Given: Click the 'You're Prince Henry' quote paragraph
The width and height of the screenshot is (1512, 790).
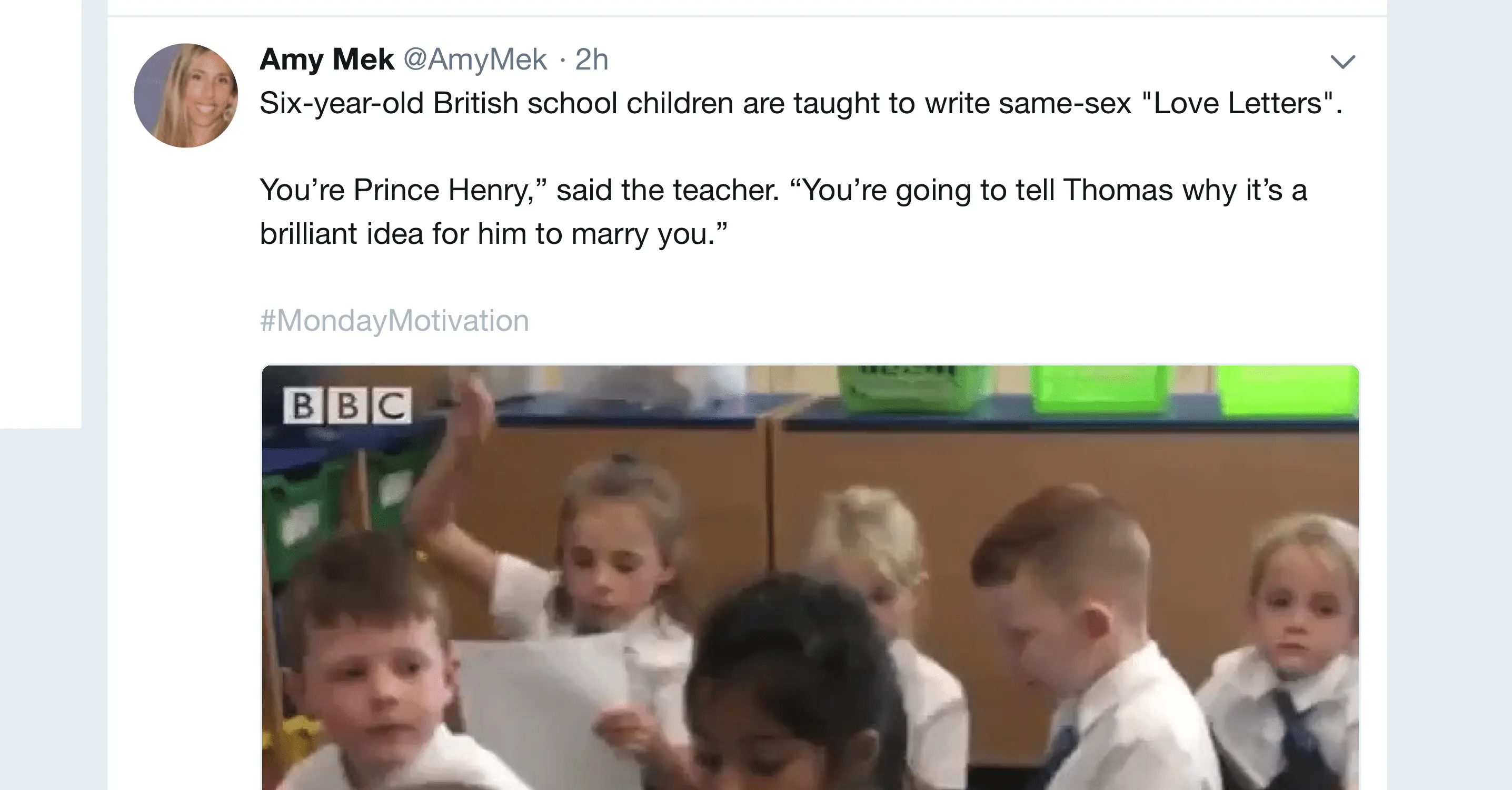Looking at the screenshot, I should click(x=783, y=190).
